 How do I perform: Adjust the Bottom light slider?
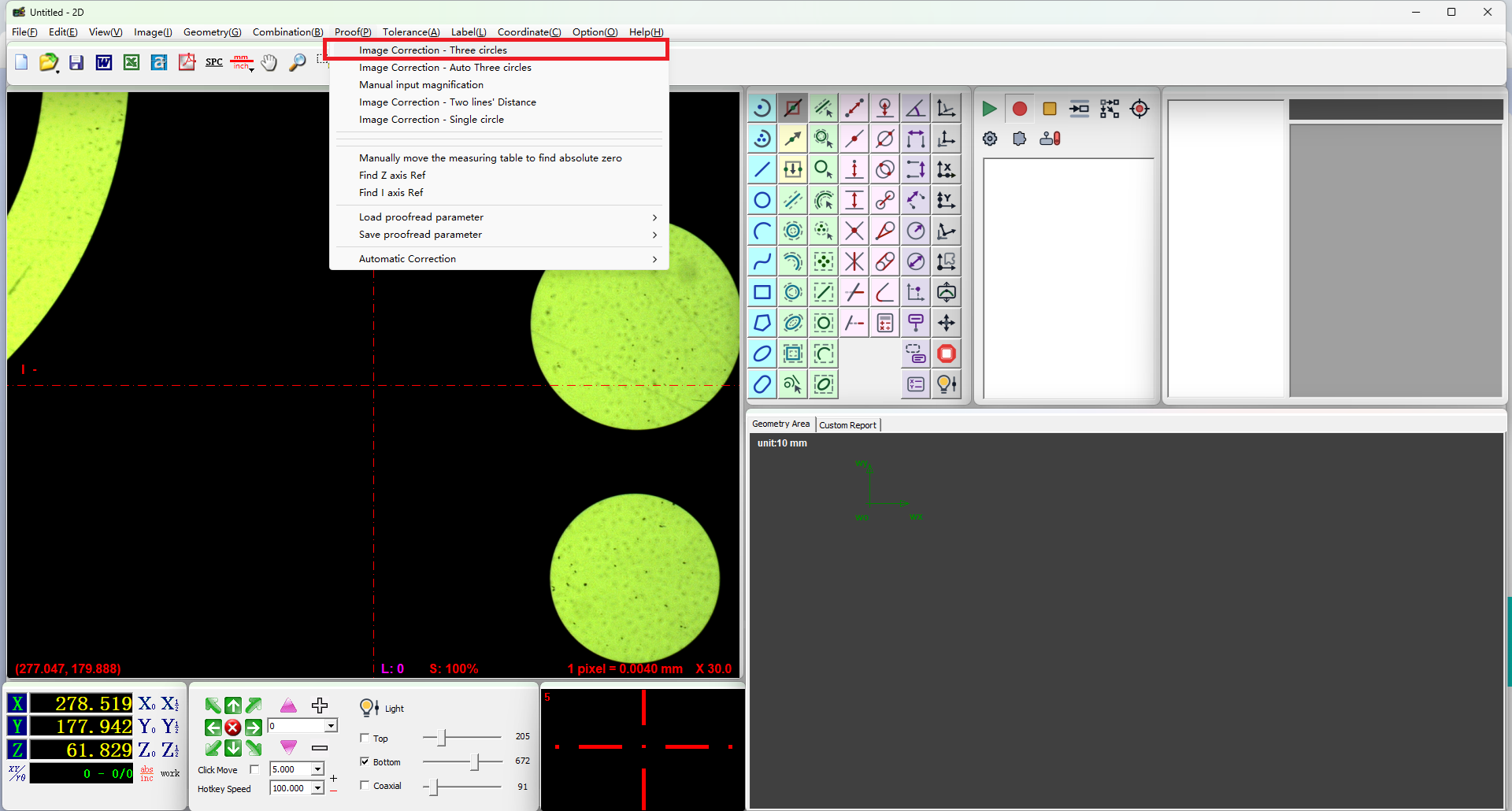pyautogui.click(x=475, y=761)
